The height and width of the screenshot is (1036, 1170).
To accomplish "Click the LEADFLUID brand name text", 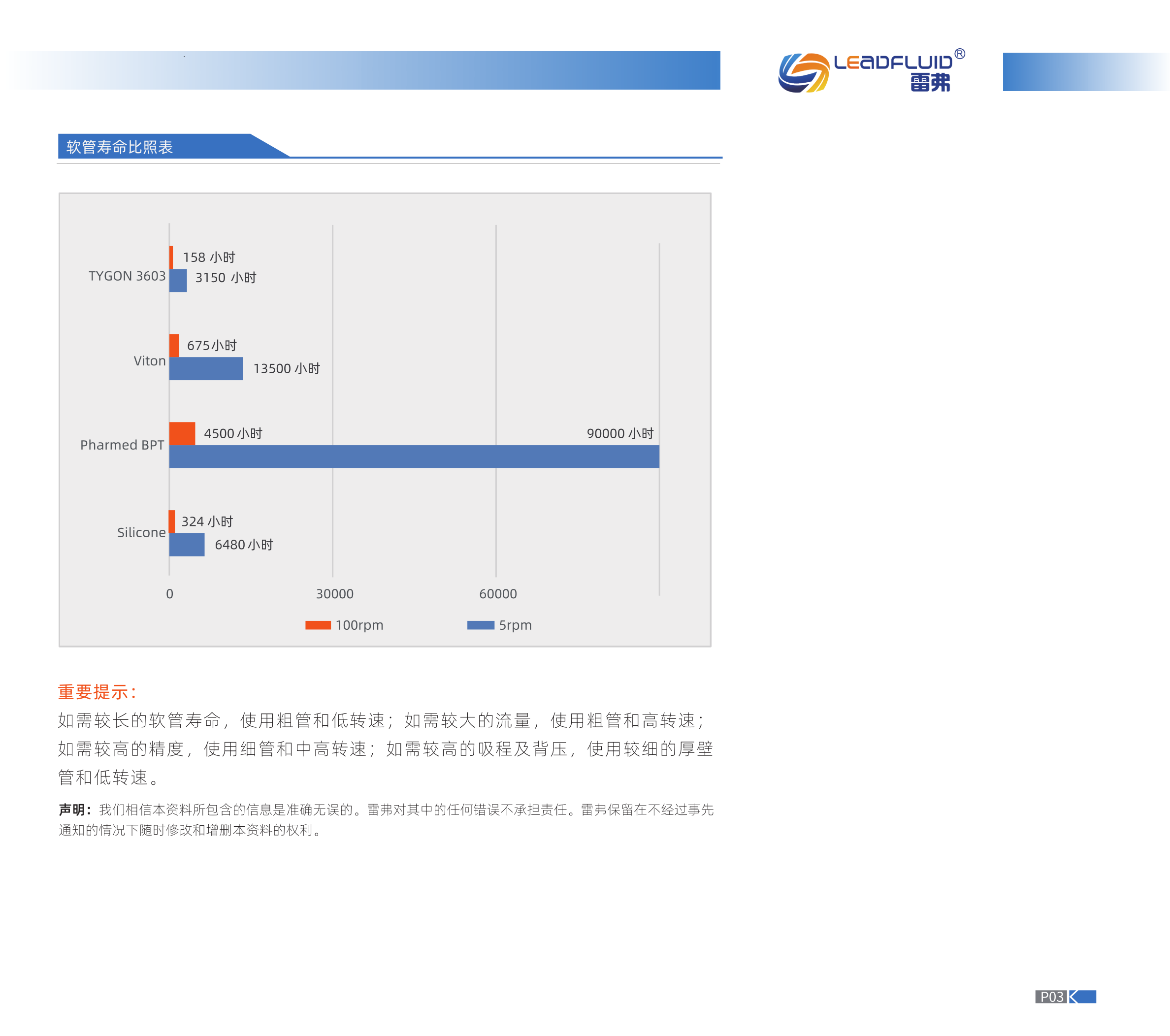I will (893, 62).
